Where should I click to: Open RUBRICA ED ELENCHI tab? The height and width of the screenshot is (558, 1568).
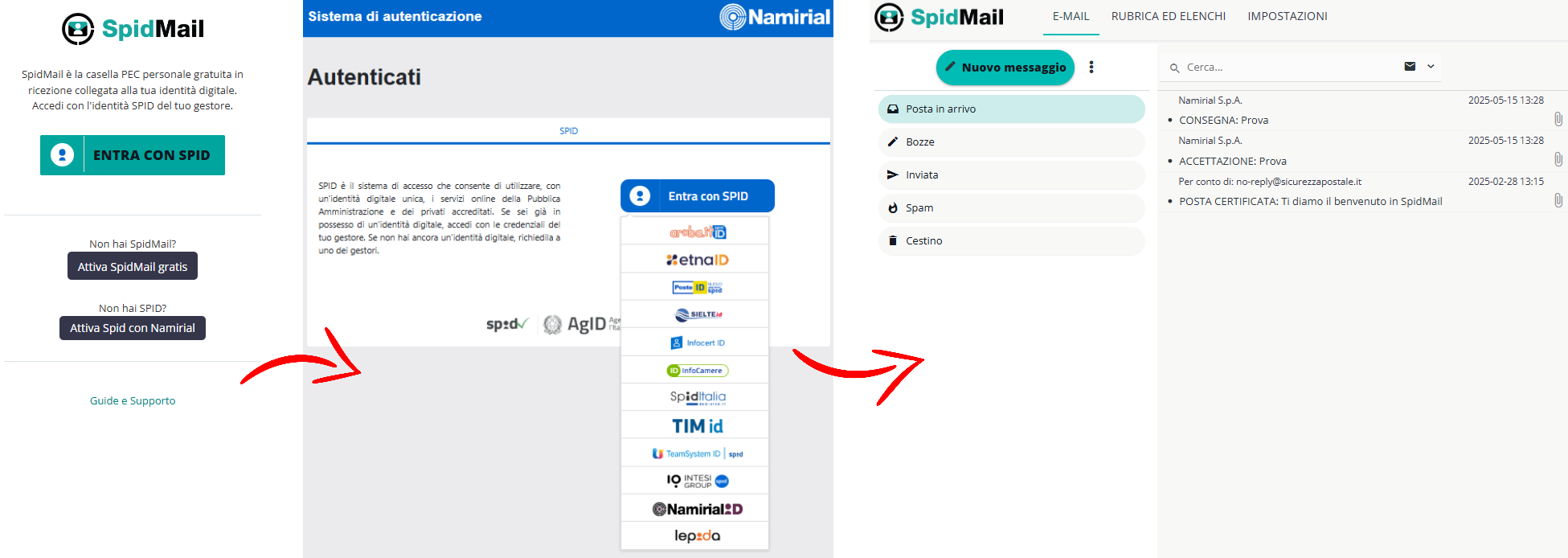1168,16
